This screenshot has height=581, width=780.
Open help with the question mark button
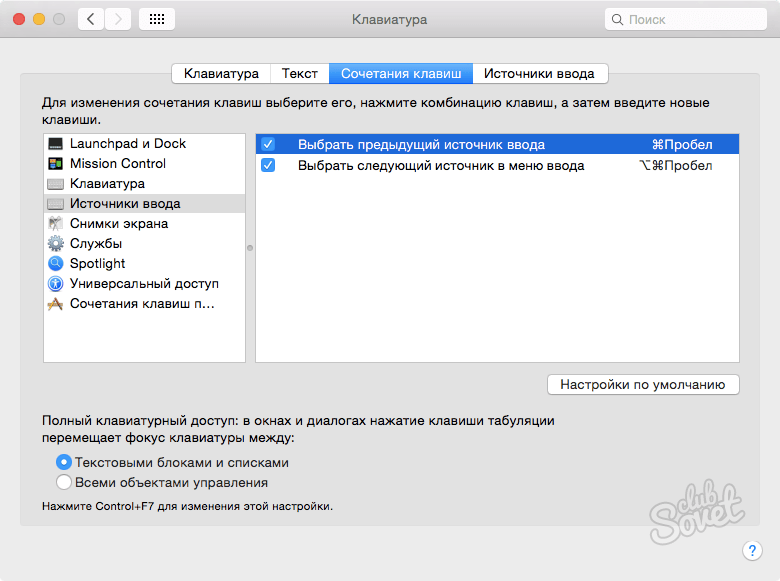(752, 551)
